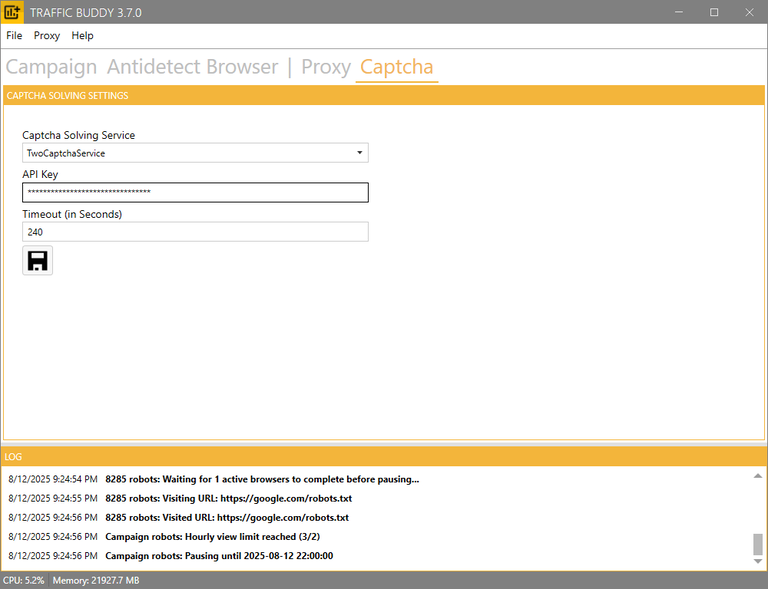The height and width of the screenshot is (589, 768).
Task: Select the Captcha tab
Action: click(x=397, y=67)
